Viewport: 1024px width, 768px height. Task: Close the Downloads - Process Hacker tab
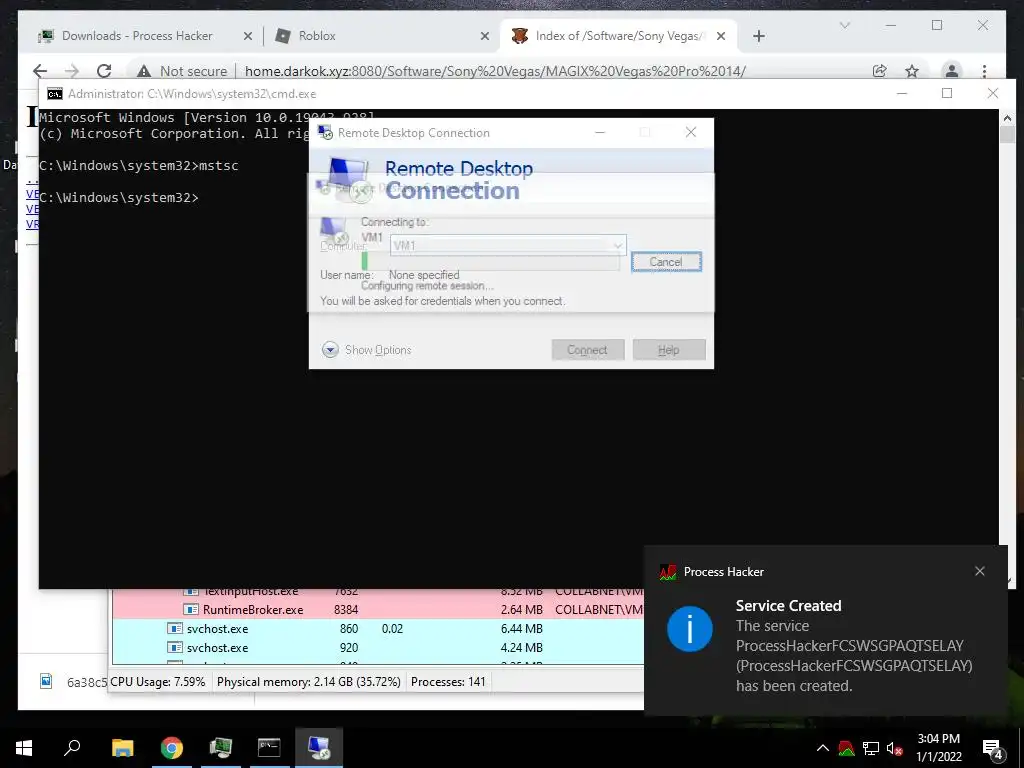pyautogui.click(x=248, y=37)
